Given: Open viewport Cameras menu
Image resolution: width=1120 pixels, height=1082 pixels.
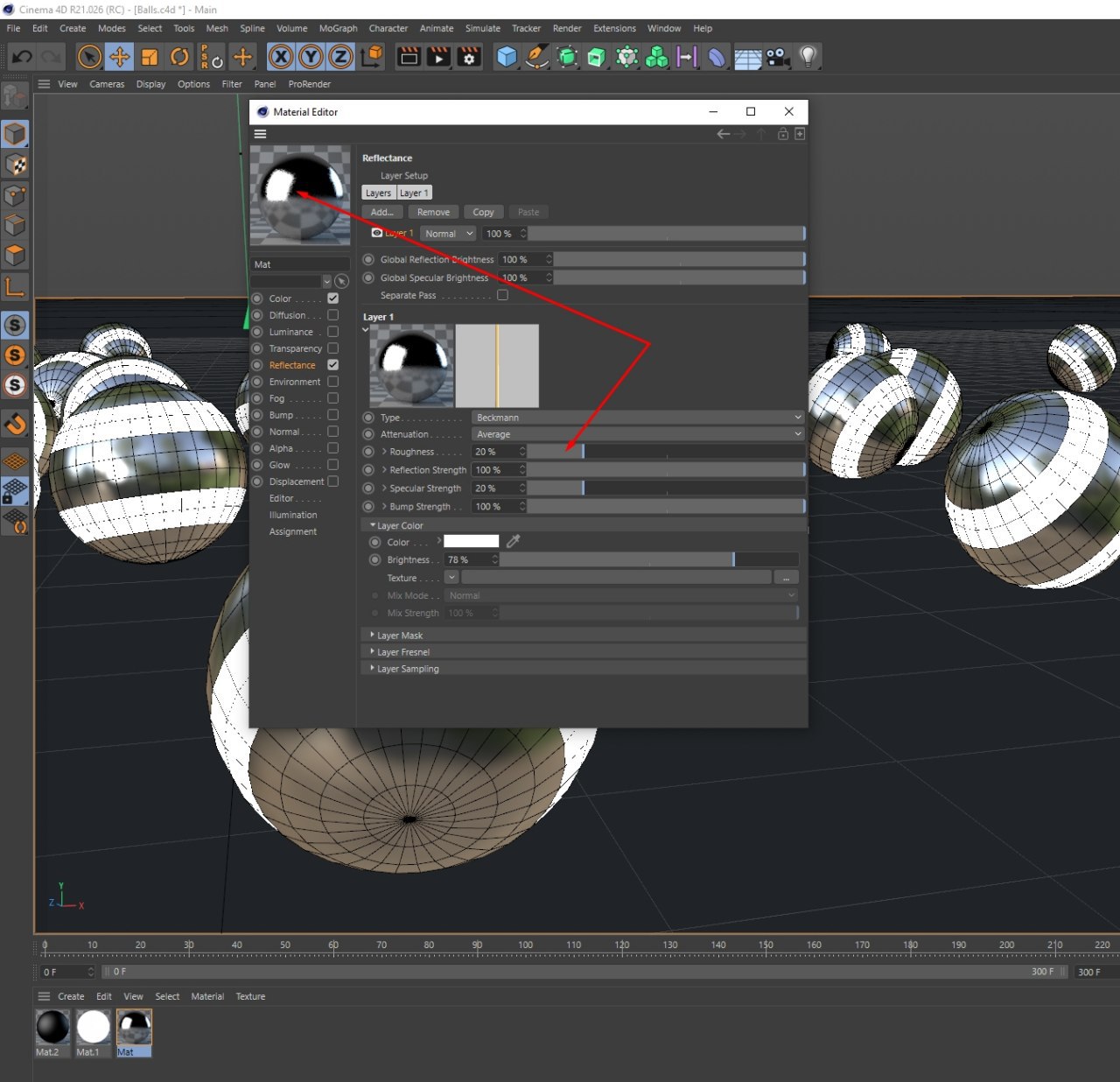Looking at the screenshot, I should click(x=107, y=84).
